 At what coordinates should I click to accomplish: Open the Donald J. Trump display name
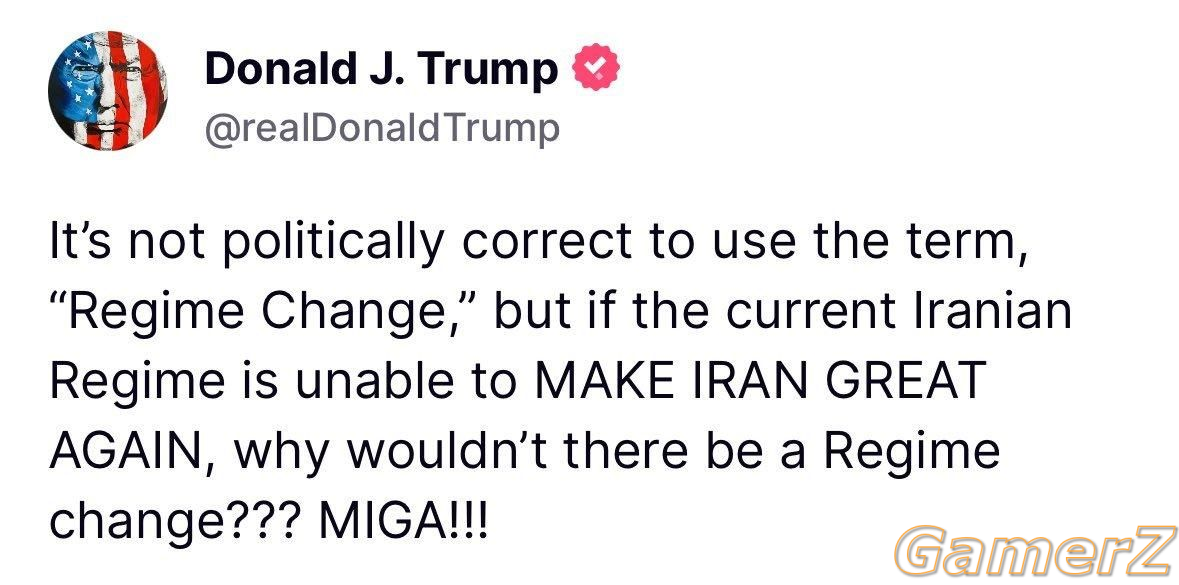click(381, 70)
